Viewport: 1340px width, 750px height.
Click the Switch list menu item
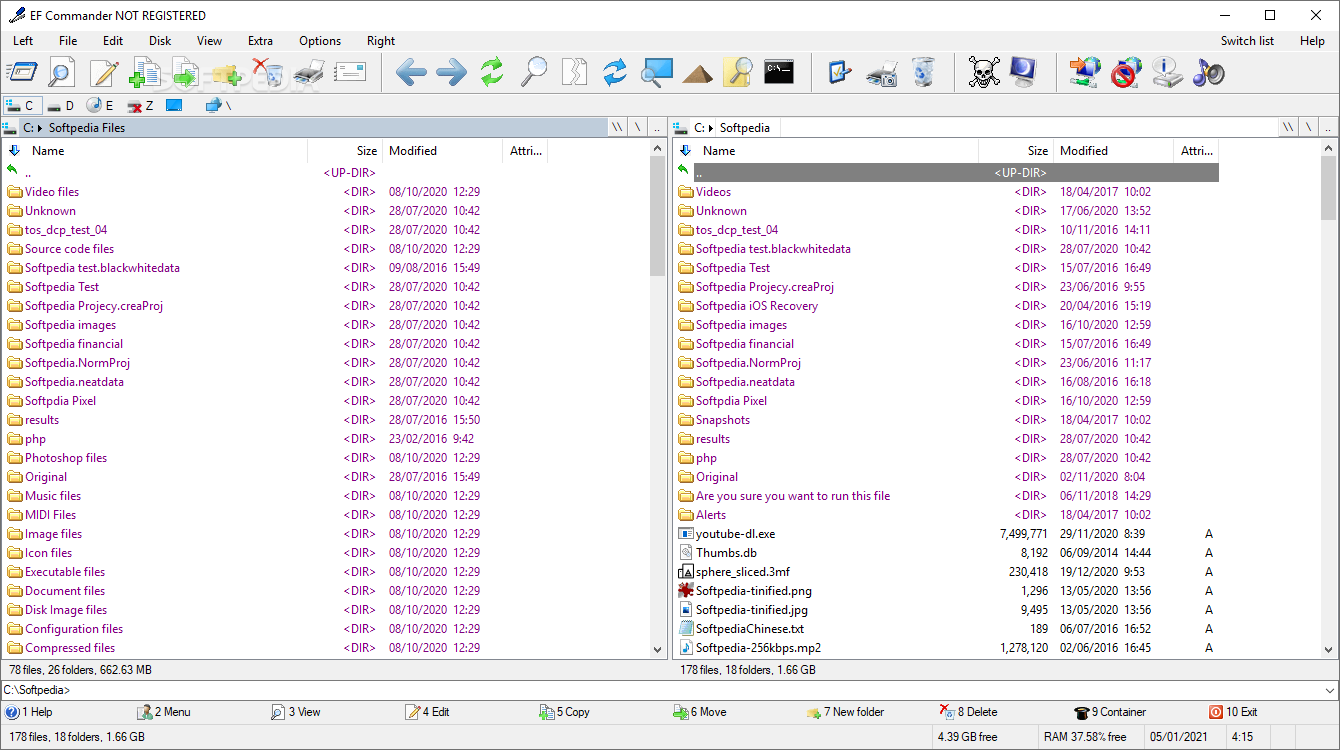1247,41
